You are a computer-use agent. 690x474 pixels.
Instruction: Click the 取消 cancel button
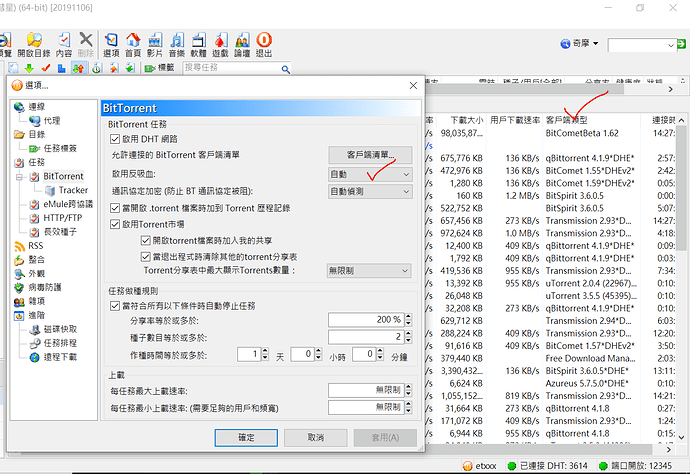(x=316, y=437)
